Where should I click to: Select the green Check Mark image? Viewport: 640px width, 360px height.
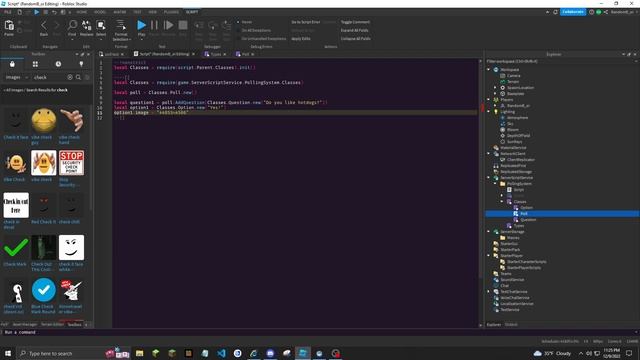coord(16,247)
